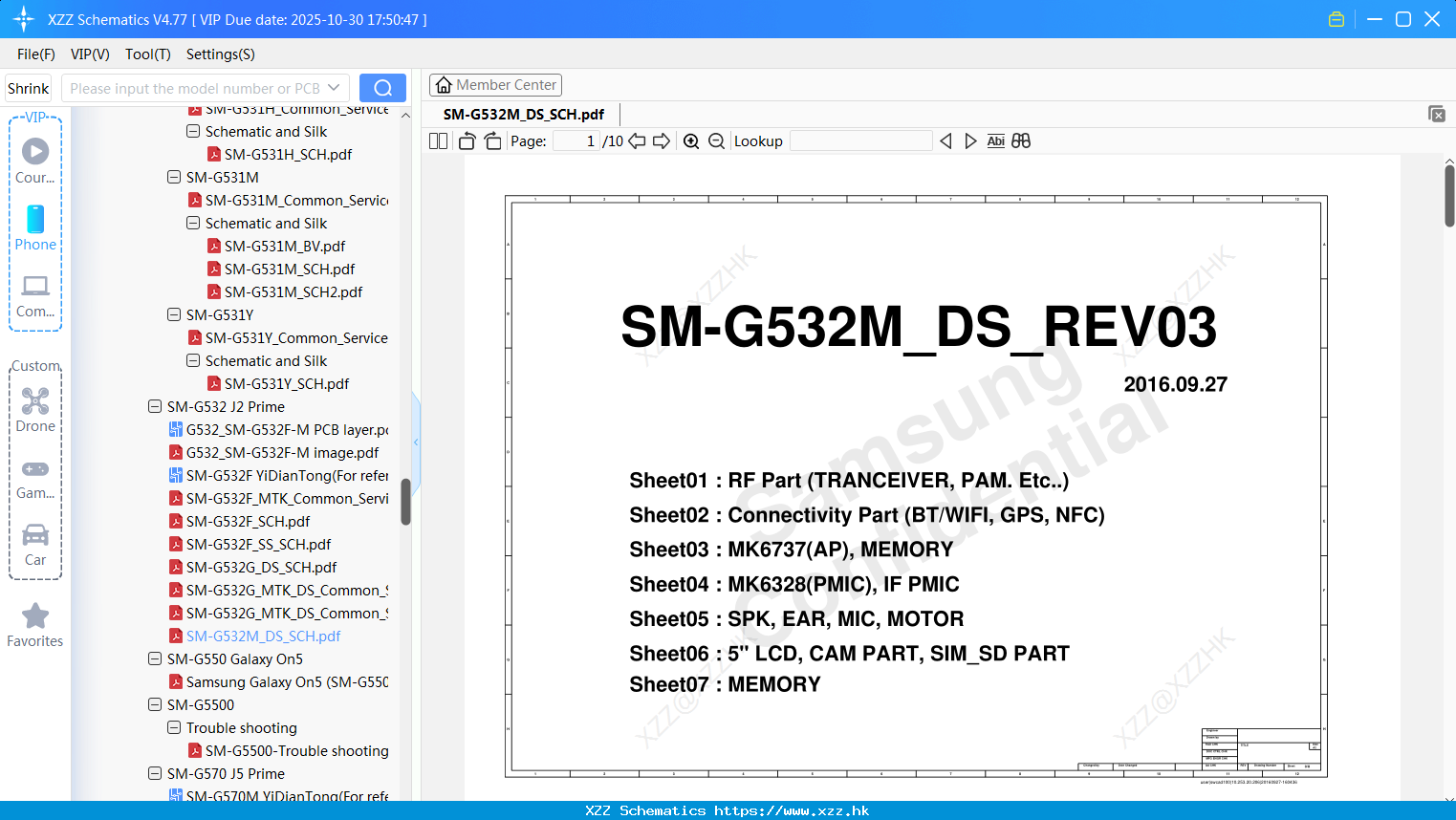Collapse SM-G5500 tree node
This screenshot has height=820, width=1456.
tap(155, 704)
